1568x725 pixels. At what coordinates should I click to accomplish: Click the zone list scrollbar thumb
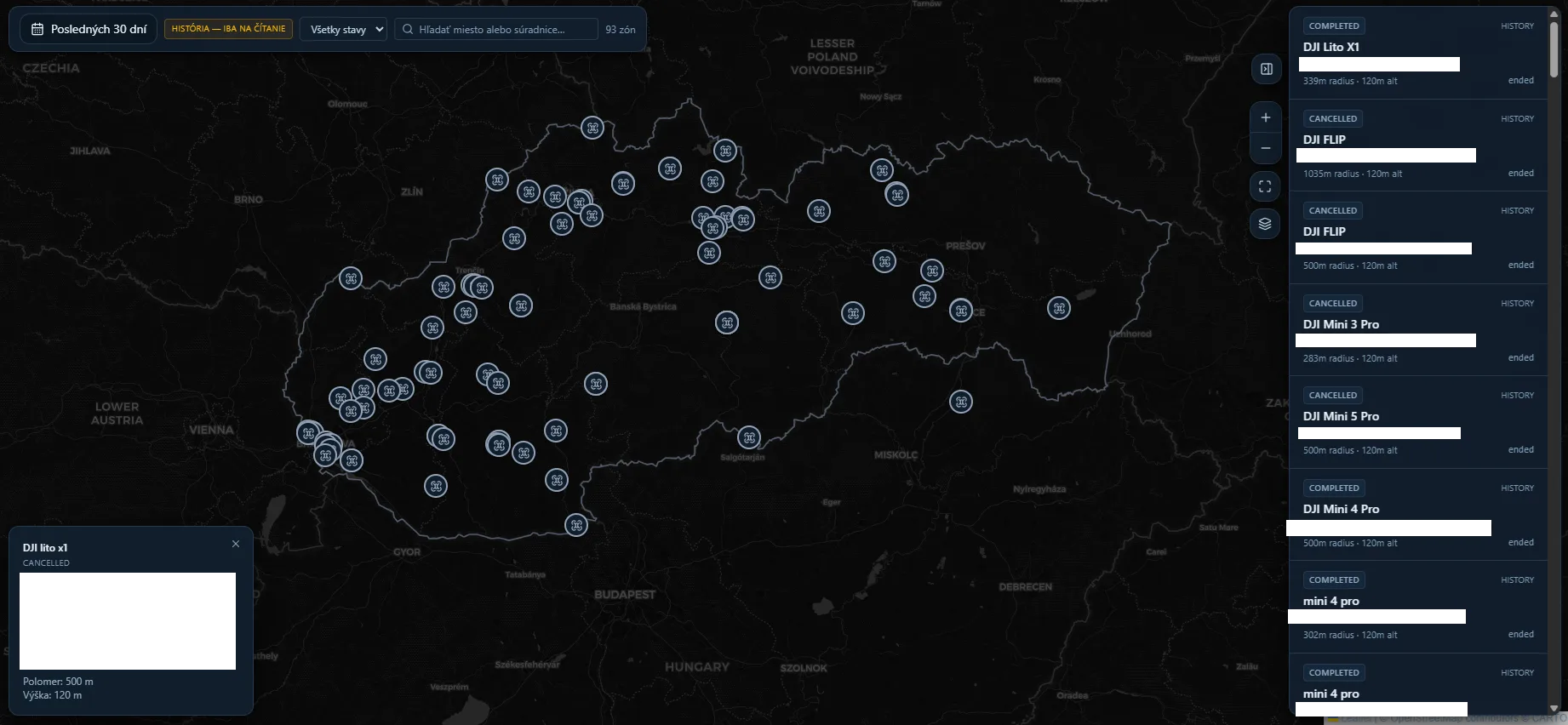tap(1554, 50)
